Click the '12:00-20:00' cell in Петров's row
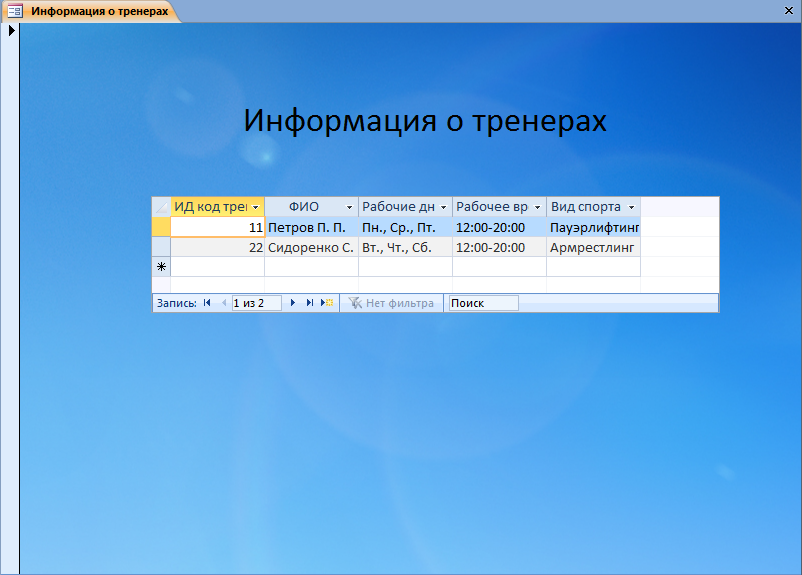Viewport: 802px width, 575px height. click(x=500, y=228)
